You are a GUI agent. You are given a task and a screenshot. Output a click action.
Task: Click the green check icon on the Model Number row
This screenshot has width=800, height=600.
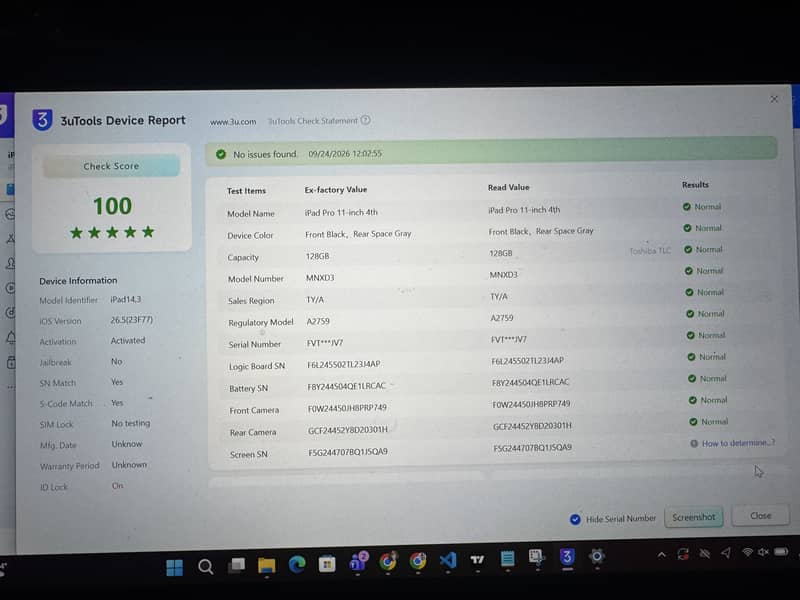689,271
